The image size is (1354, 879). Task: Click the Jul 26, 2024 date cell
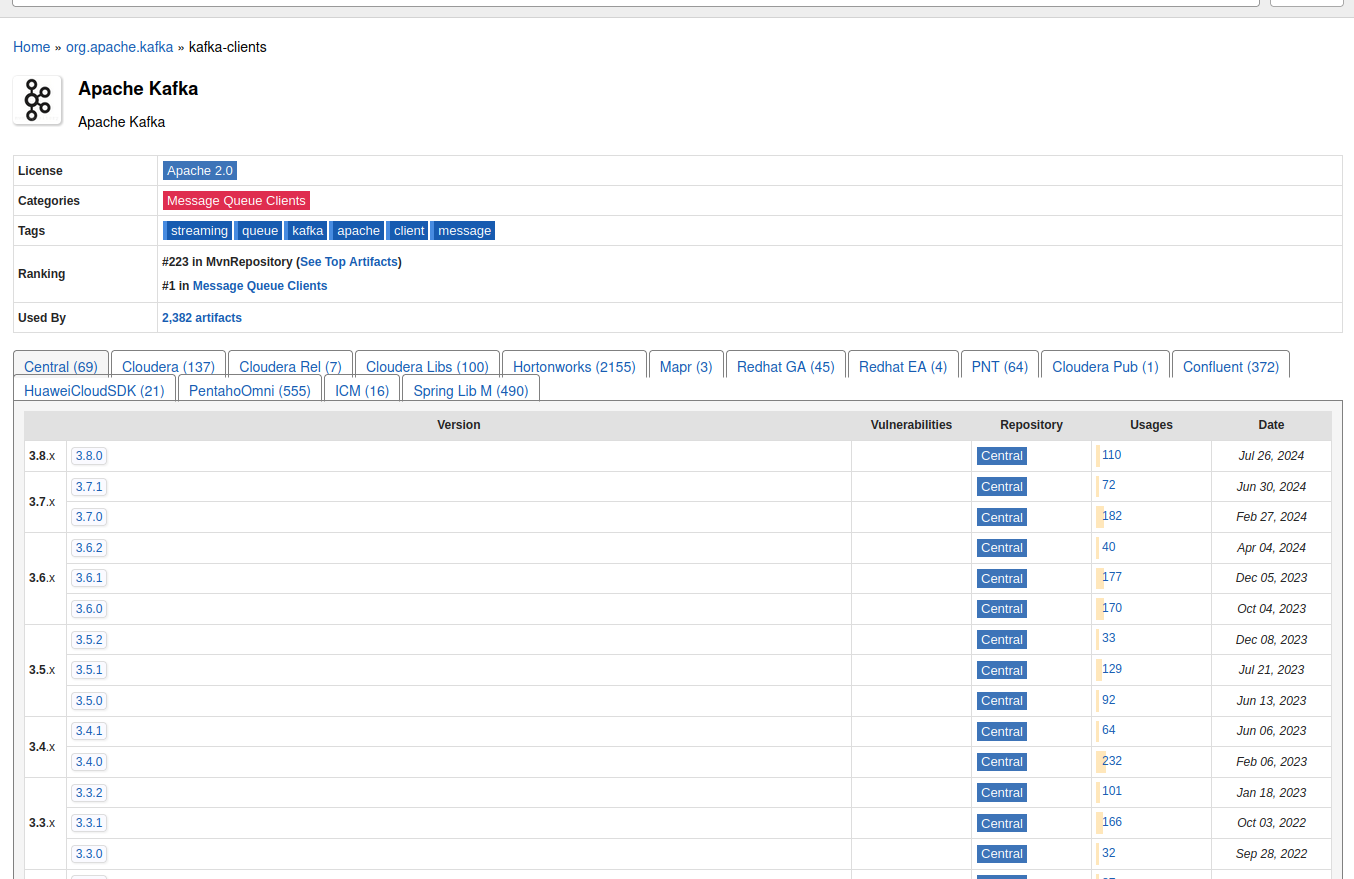(x=1271, y=456)
